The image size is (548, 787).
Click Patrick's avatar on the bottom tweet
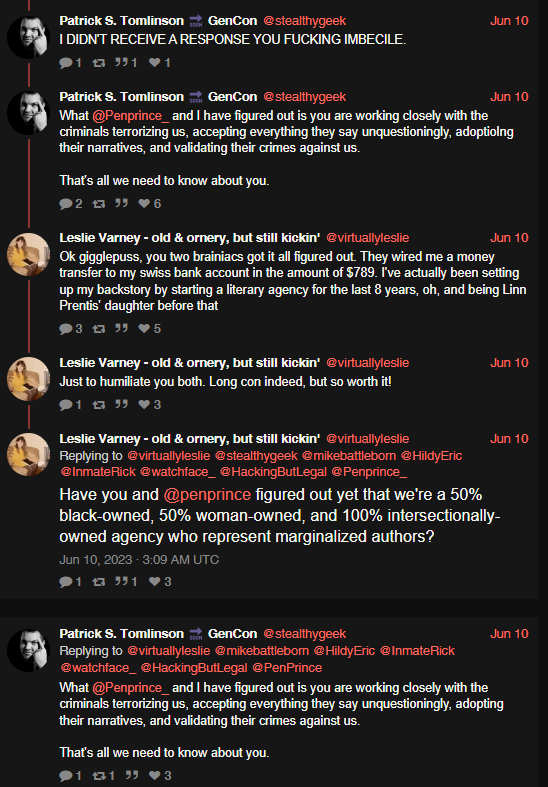coord(28,650)
